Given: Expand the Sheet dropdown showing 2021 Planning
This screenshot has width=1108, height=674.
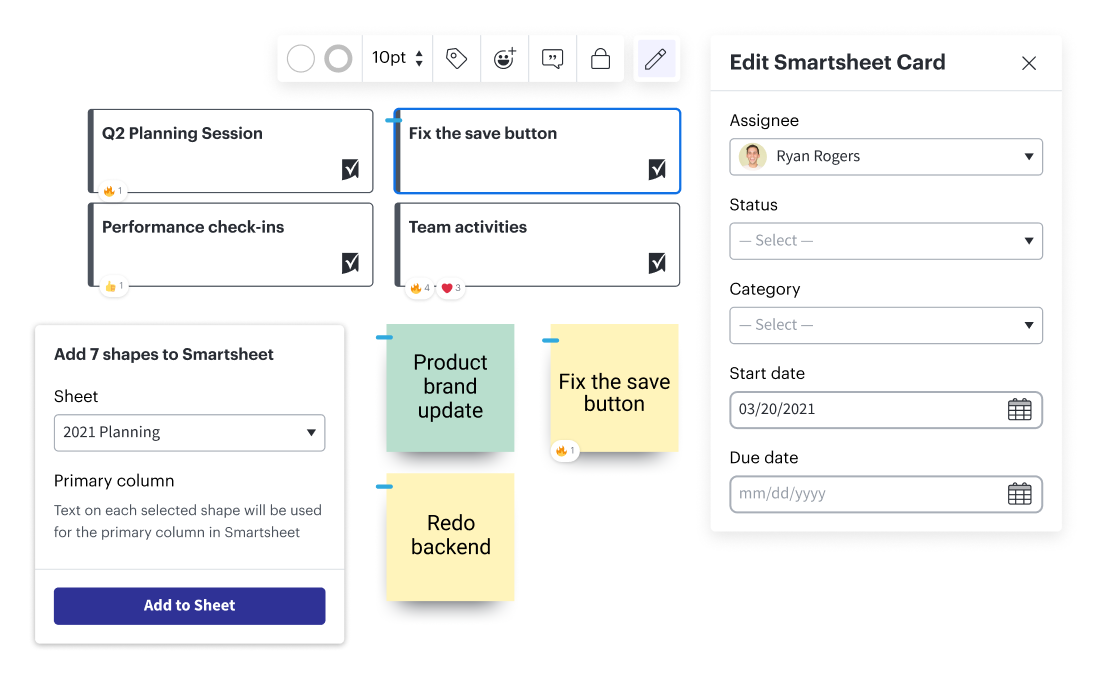Looking at the screenshot, I should point(189,433).
